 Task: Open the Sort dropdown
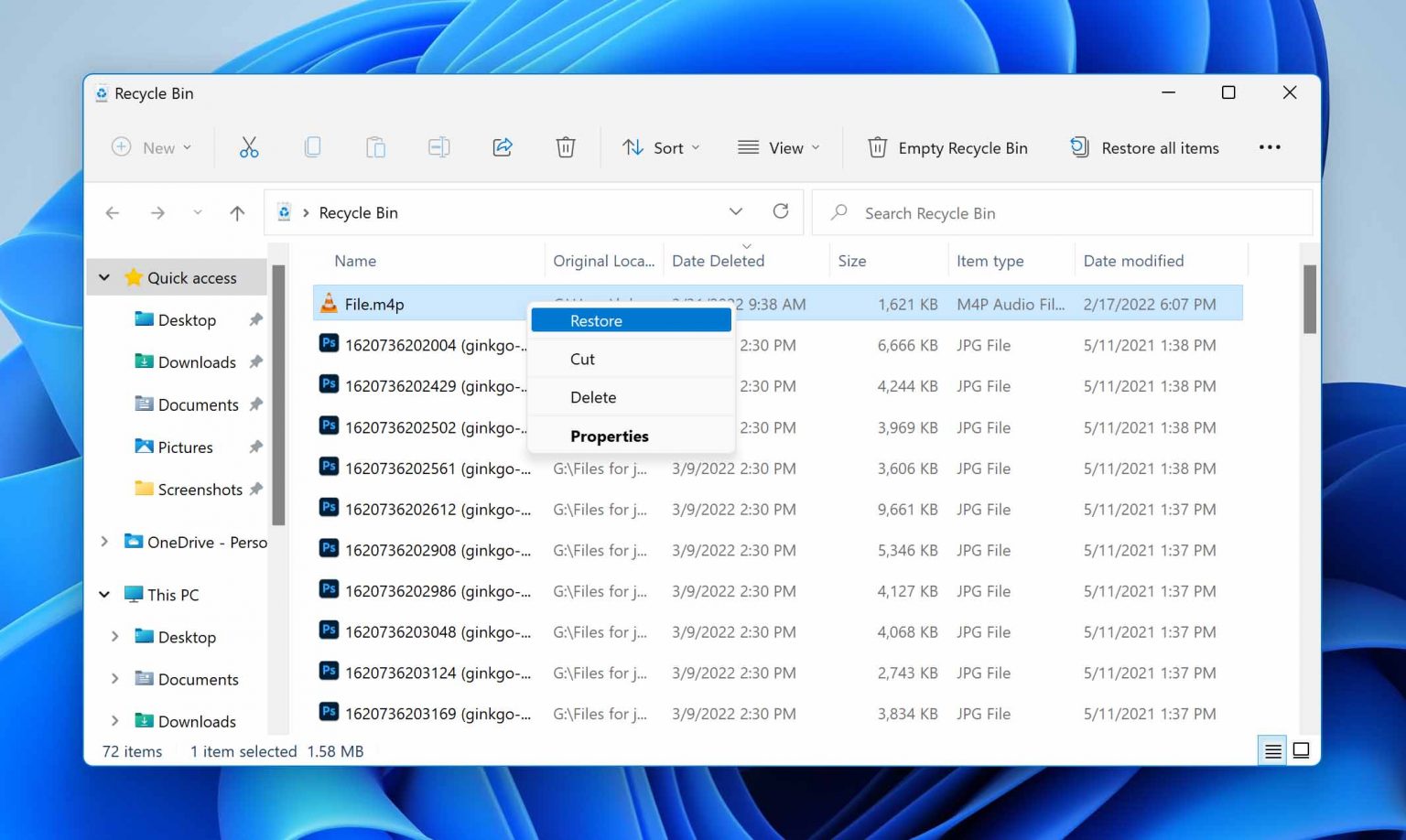(x=661, y=147)
